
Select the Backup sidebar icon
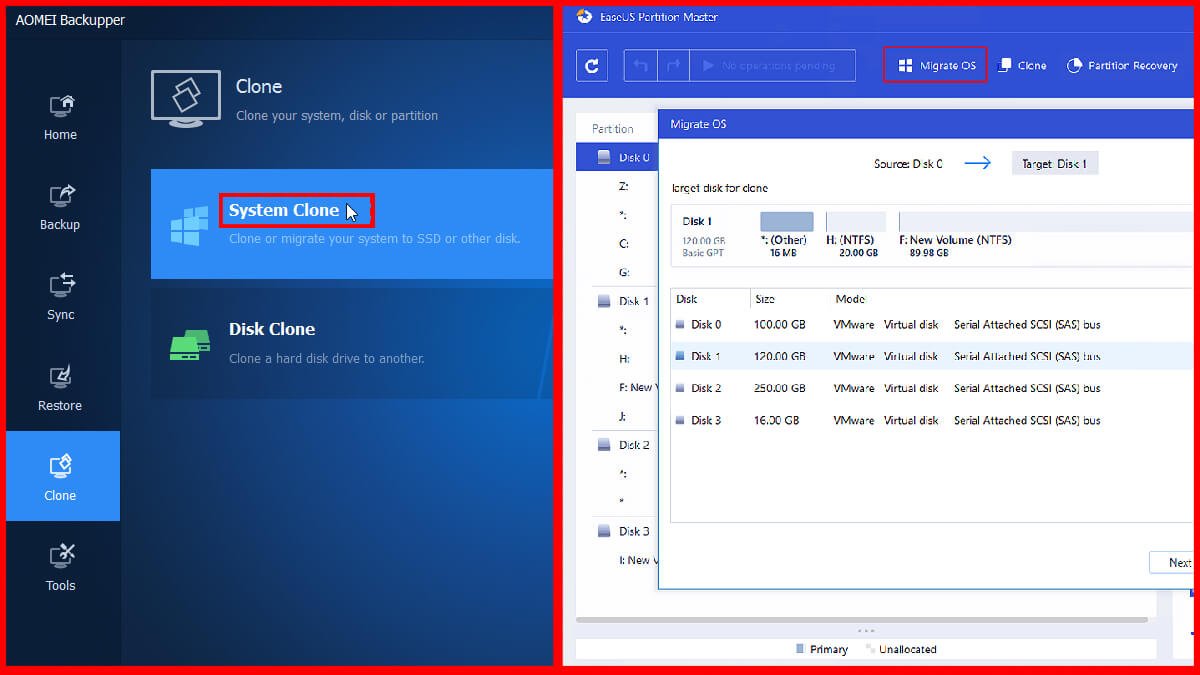[59, 207]
